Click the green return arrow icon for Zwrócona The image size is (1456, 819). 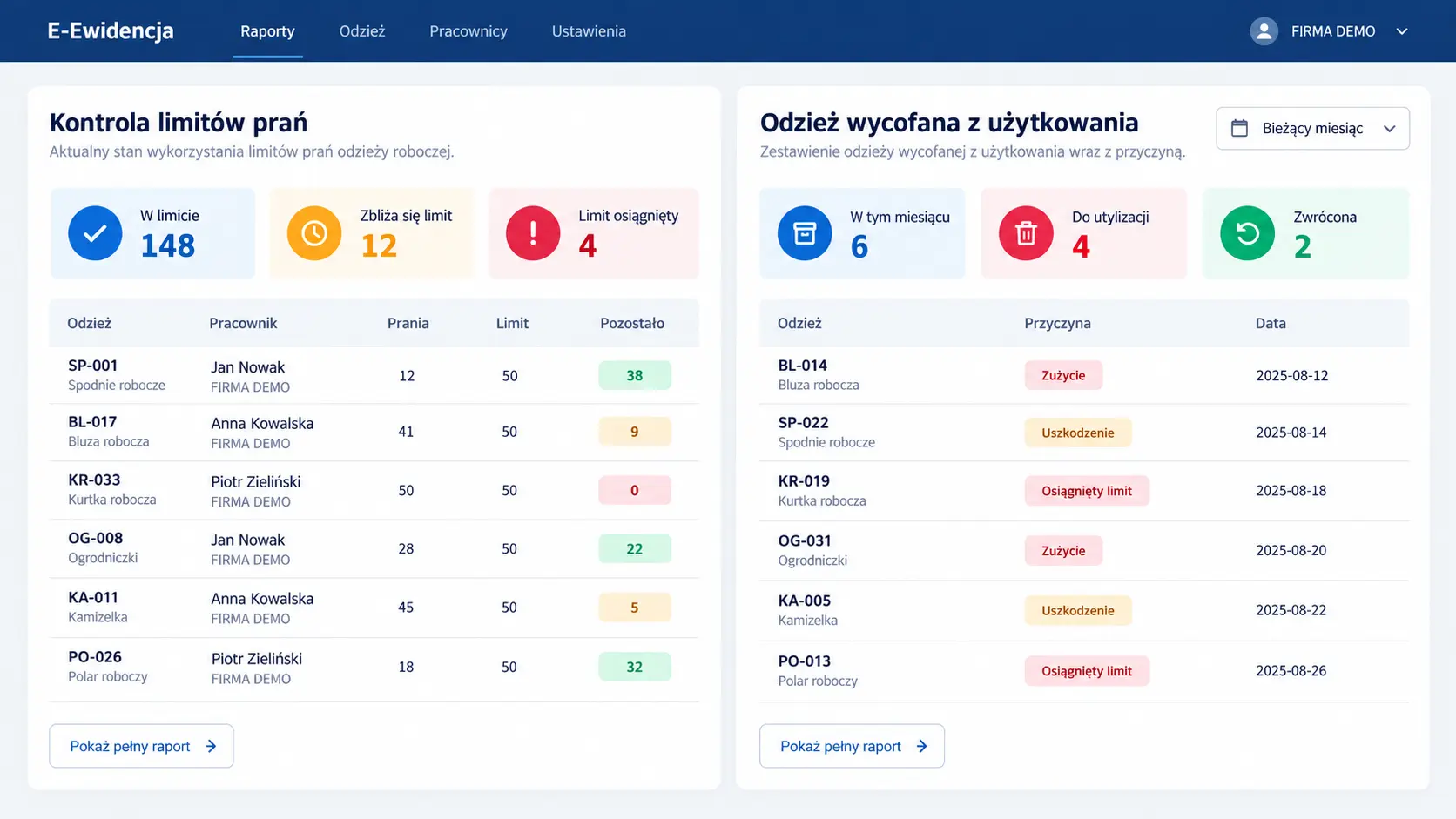click(x=1247, y=233)
